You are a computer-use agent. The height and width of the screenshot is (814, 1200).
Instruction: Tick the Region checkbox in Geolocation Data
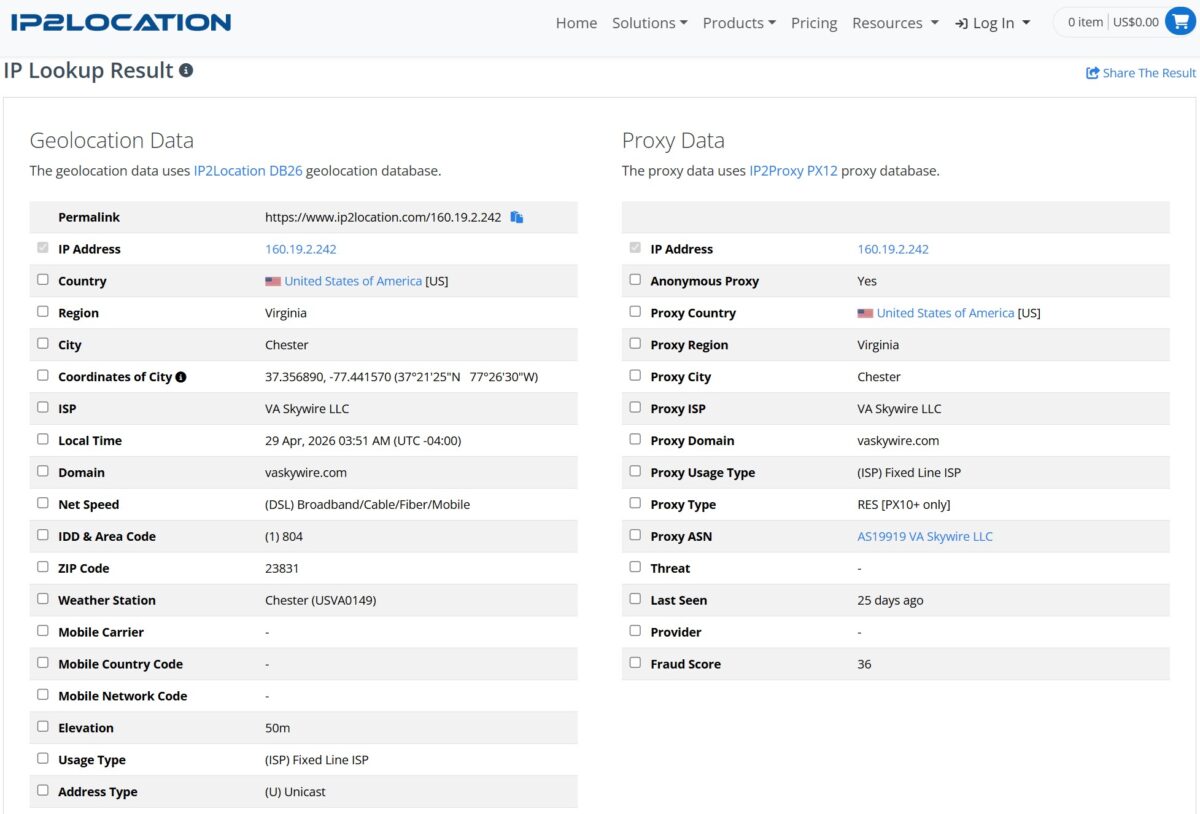[x=43, y=312]
